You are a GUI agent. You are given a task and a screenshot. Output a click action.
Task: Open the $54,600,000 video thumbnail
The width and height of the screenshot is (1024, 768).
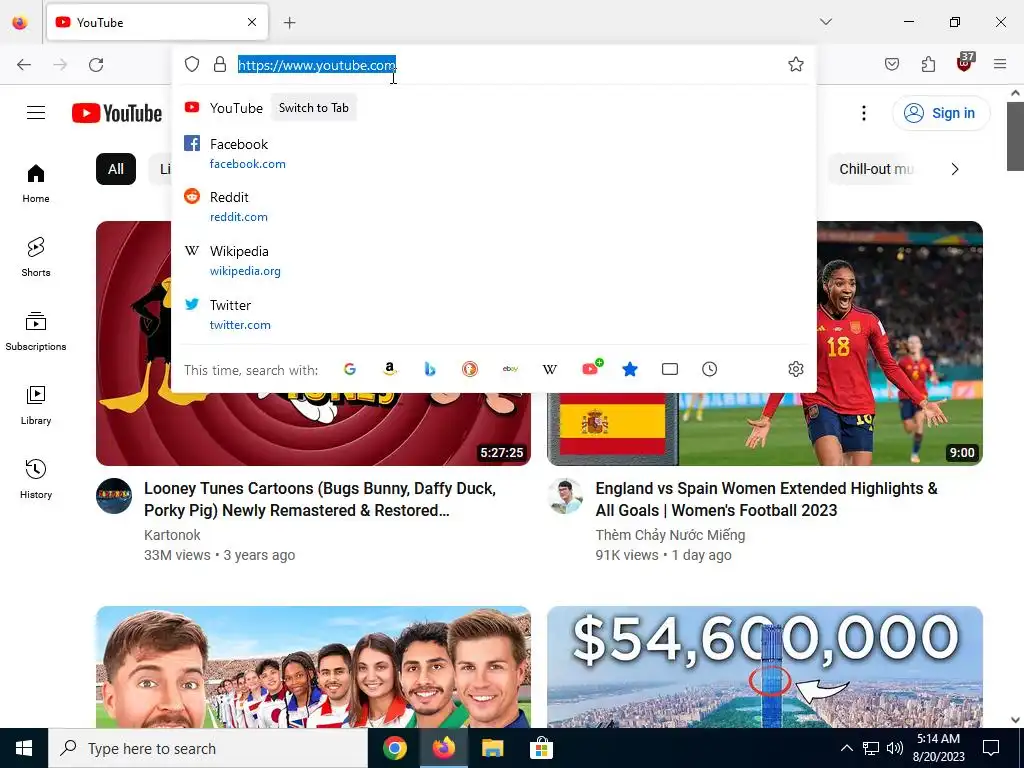[765, 667]
